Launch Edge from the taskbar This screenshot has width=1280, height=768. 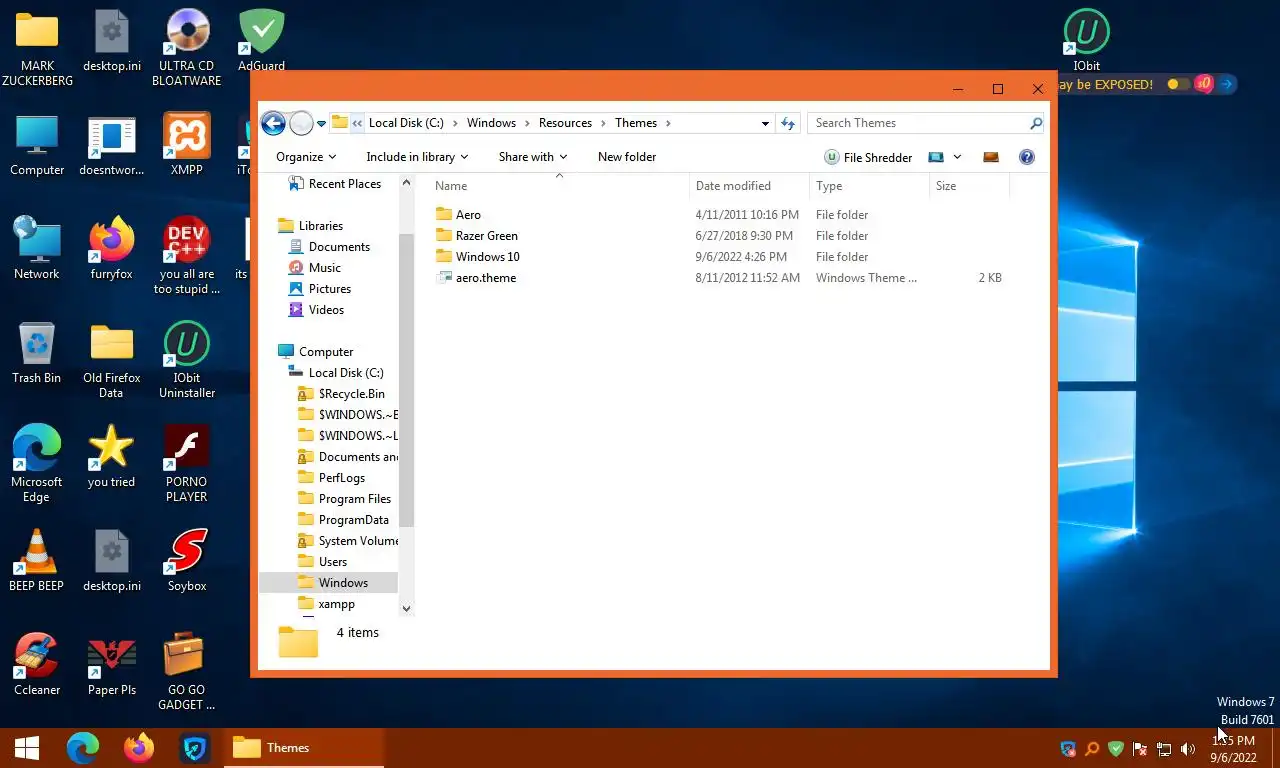tap(83, 748)
